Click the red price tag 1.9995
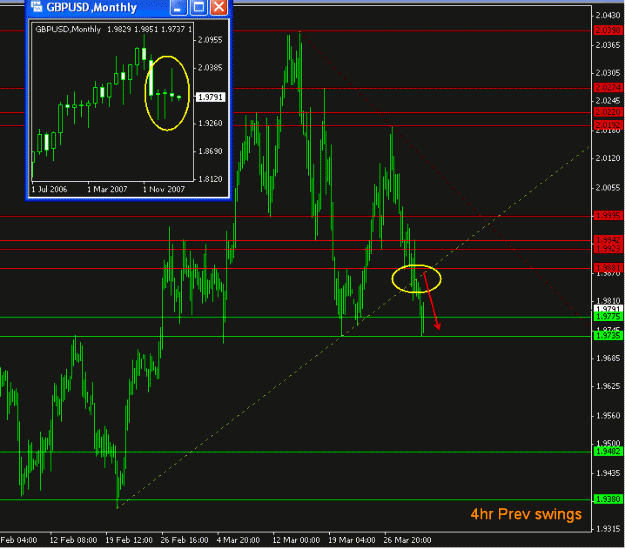 (x=608, y=216)
